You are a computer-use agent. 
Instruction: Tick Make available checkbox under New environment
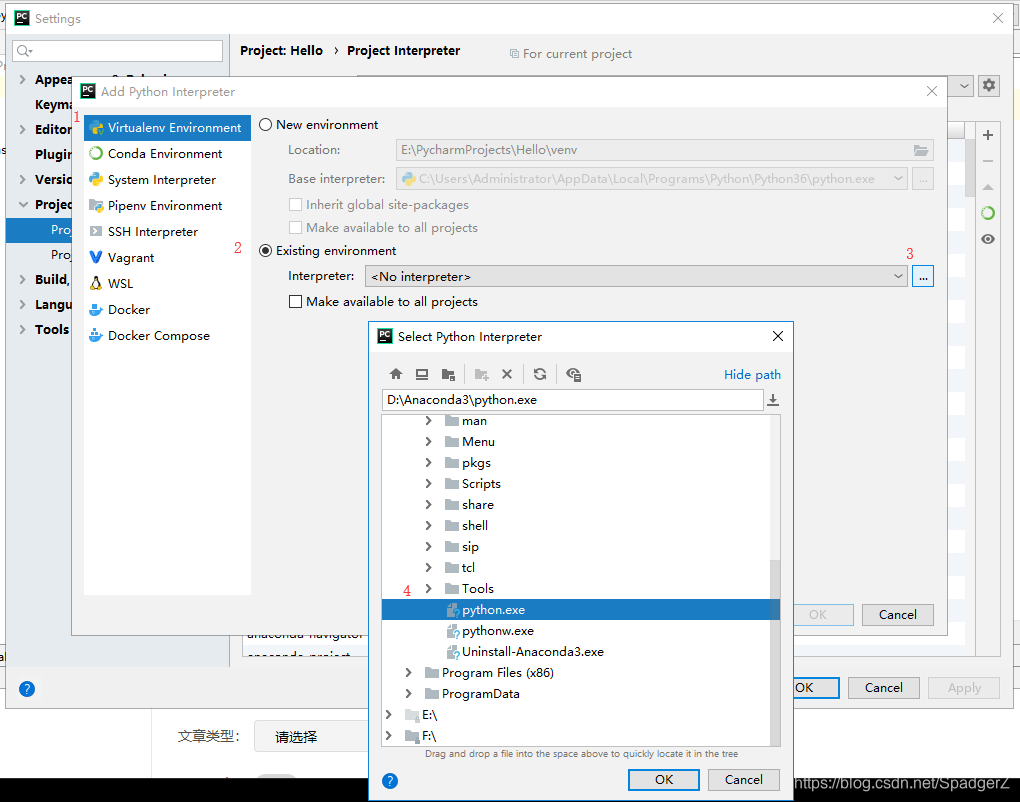pos(295,228)
